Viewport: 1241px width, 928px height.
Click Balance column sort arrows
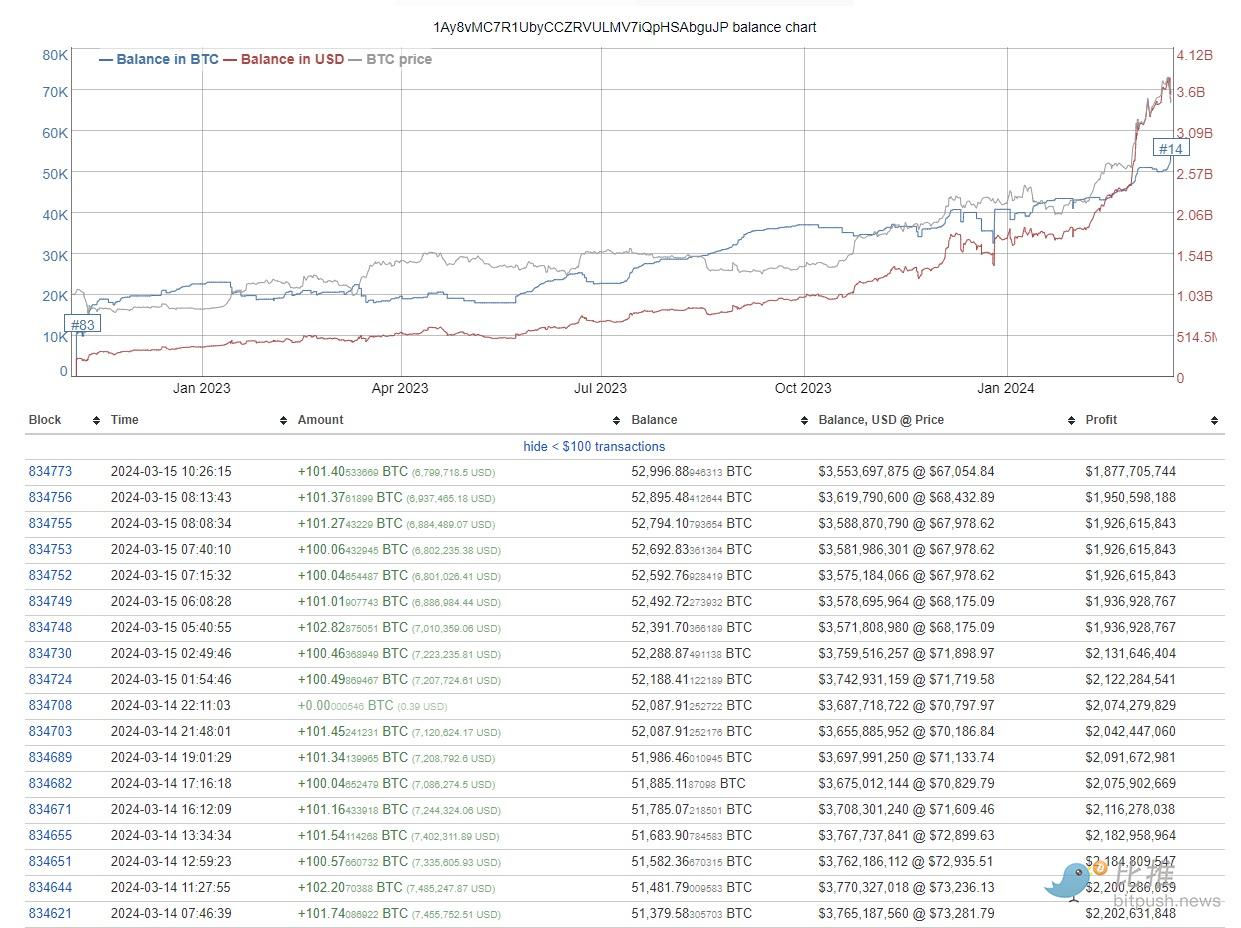click(x=805, y=421)
